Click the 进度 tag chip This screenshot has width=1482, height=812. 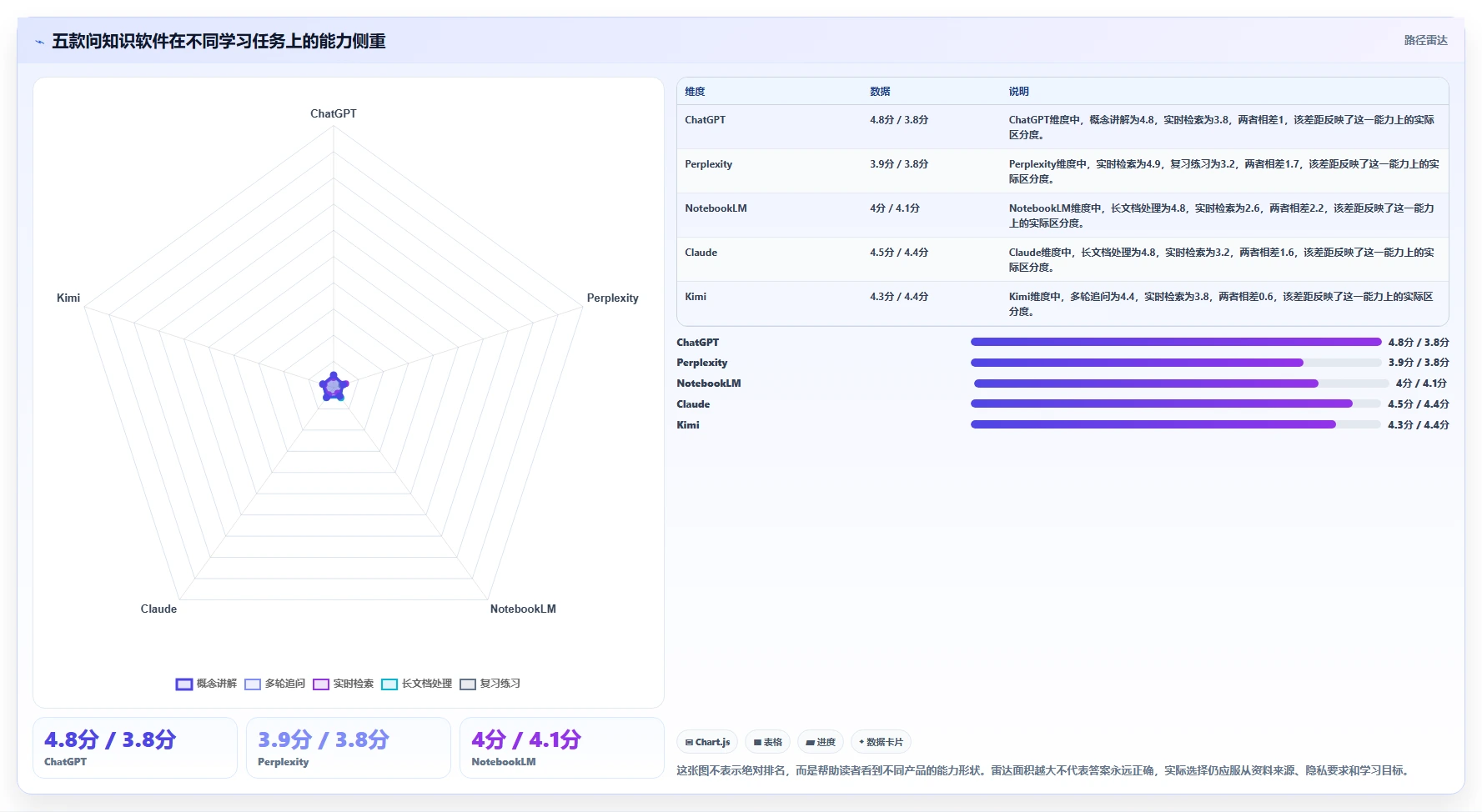point(821,742)
